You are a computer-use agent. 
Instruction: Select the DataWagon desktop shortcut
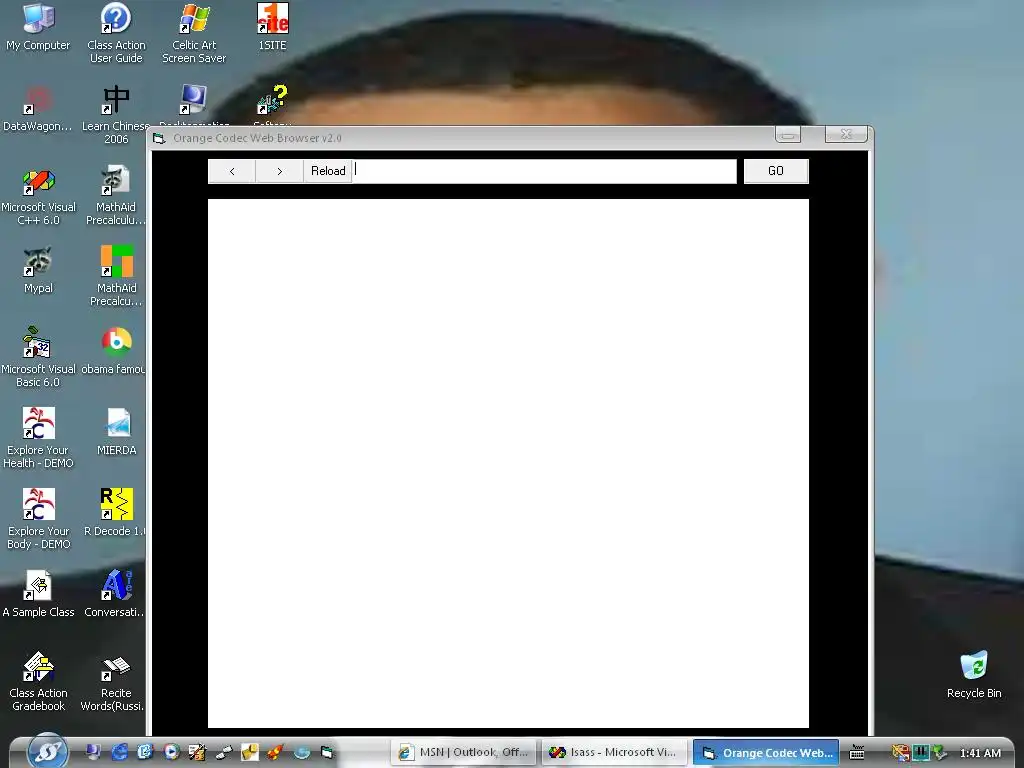(38, 108)
